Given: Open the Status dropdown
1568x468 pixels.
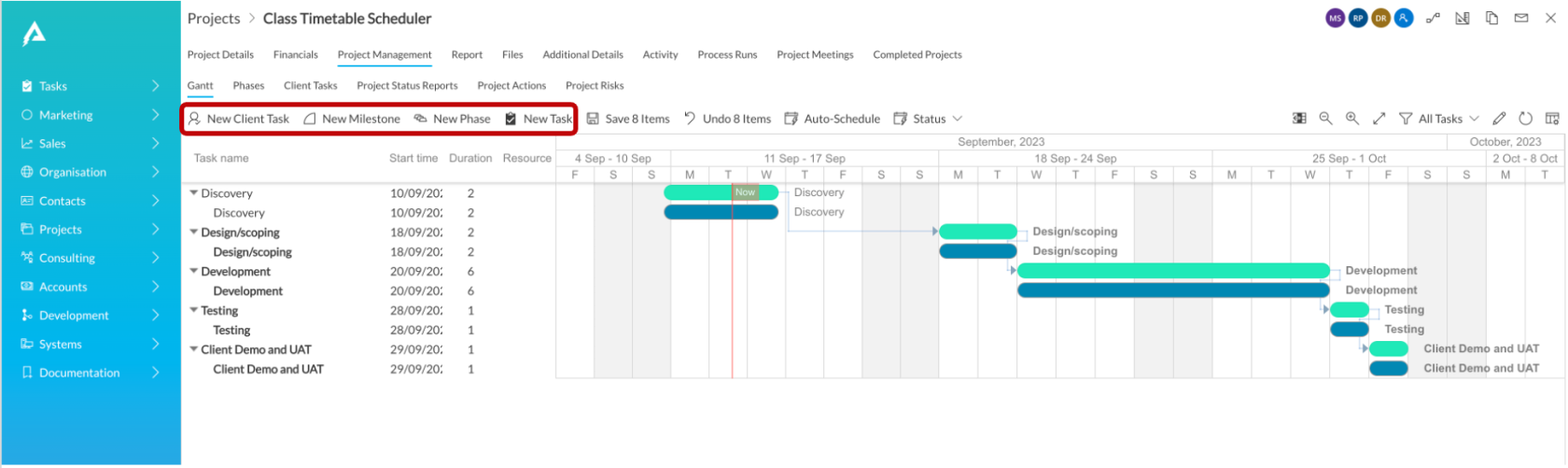Looking at the screenshot, I should (x=928, y=119).
